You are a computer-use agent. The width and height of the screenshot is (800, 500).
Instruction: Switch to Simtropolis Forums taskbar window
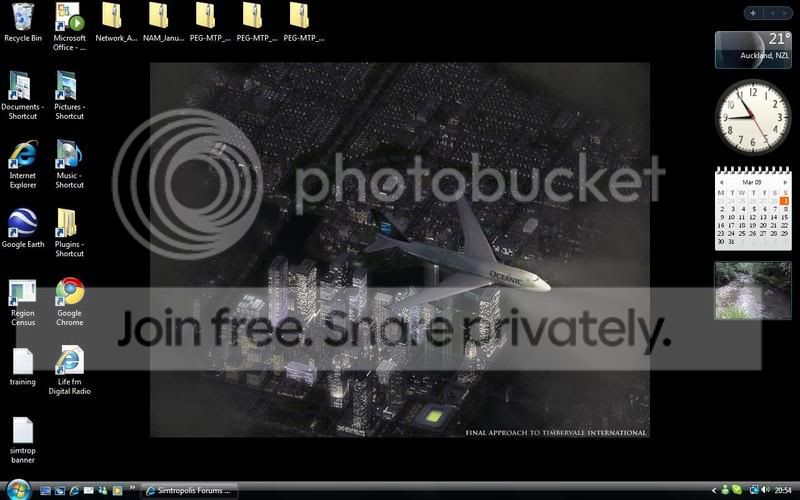tap(189, 491)
